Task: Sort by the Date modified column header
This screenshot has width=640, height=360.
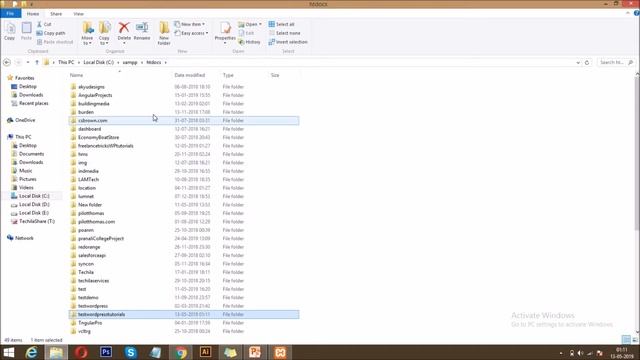Action: (190, 75)
